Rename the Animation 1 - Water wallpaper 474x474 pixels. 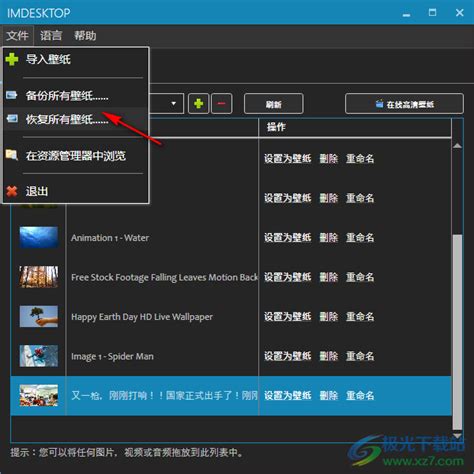pos(360,238)
